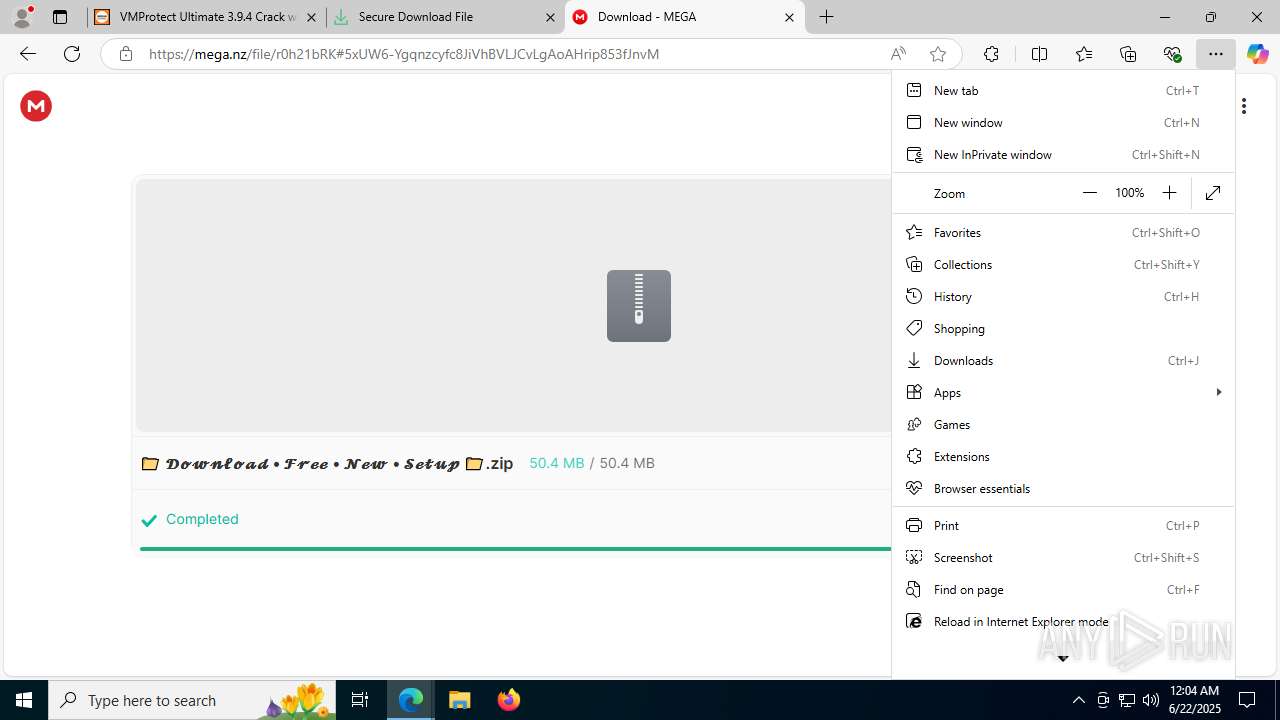Select Shopping menu entry
1280x720 pixels.
click(x=1063, y=328)
